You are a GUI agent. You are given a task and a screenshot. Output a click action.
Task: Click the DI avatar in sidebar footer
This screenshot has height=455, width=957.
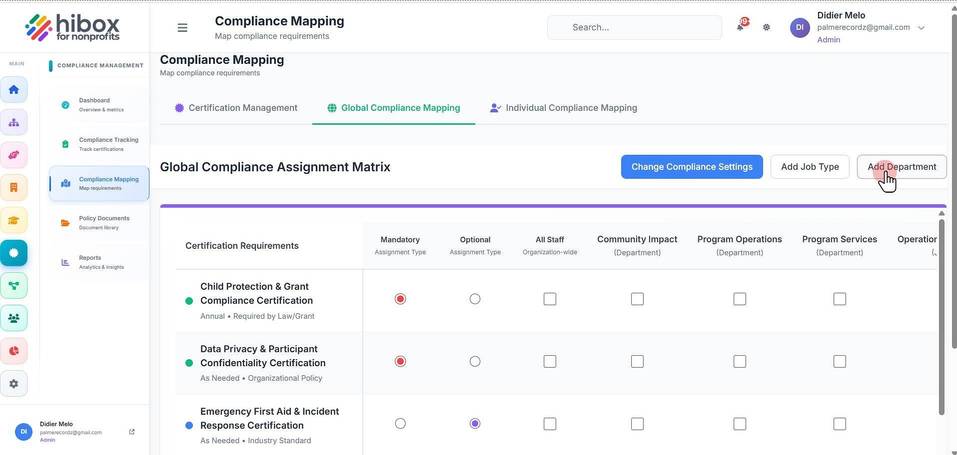point(24,431)
